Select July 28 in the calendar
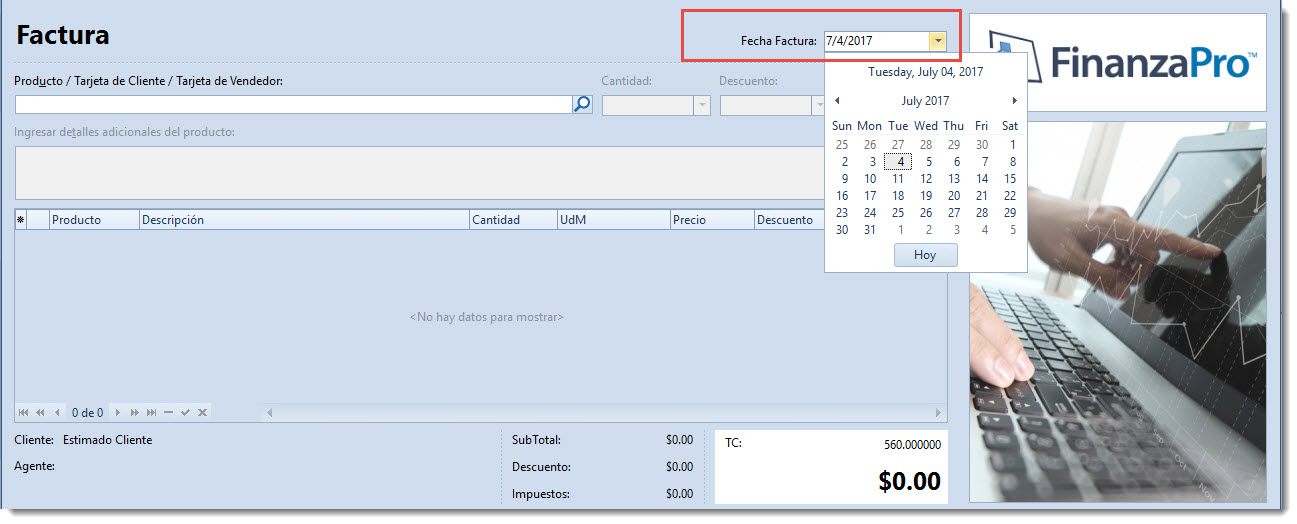1297x524 pixels. pos(982,213)
